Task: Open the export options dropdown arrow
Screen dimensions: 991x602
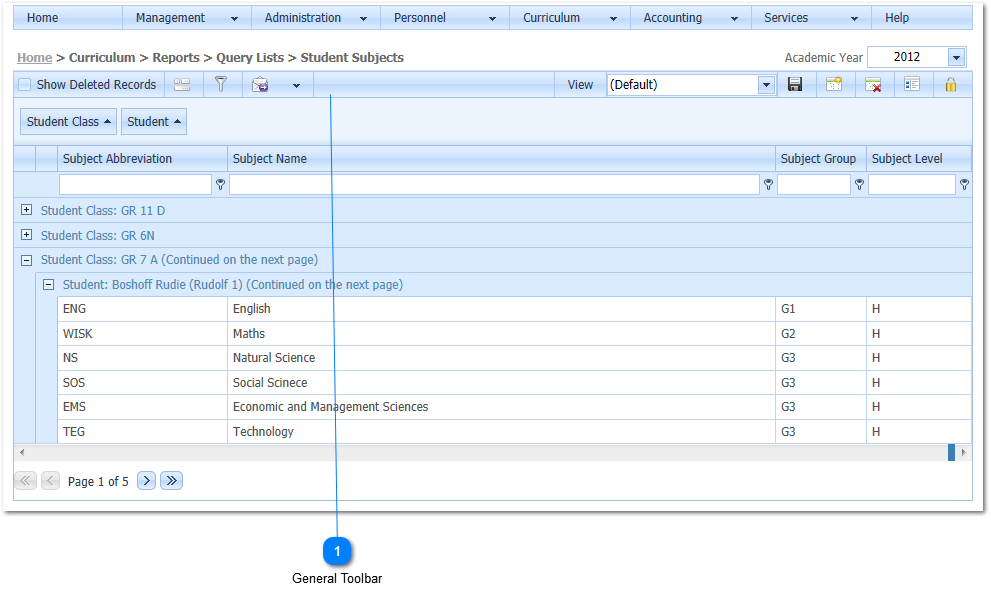Action: pos(296,85)
